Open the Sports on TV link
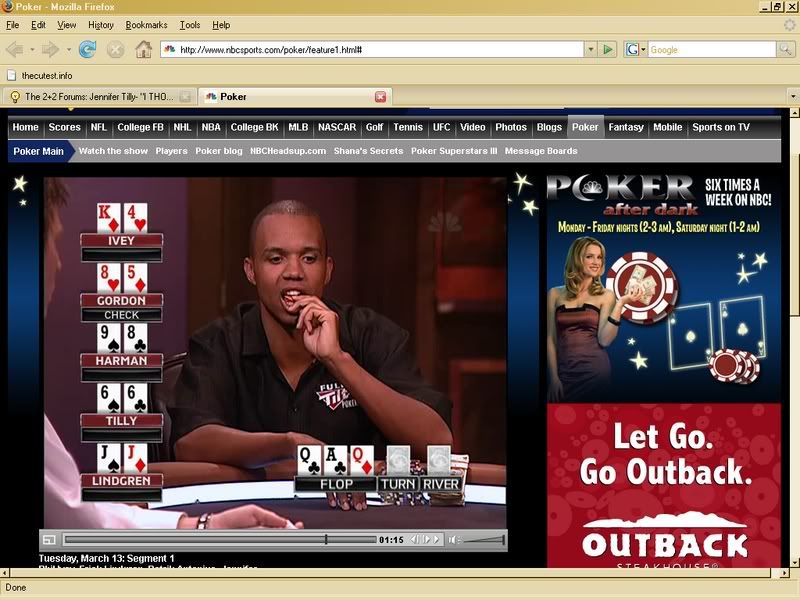This screenshot has width=800, height=600. (x=720, y=127)
